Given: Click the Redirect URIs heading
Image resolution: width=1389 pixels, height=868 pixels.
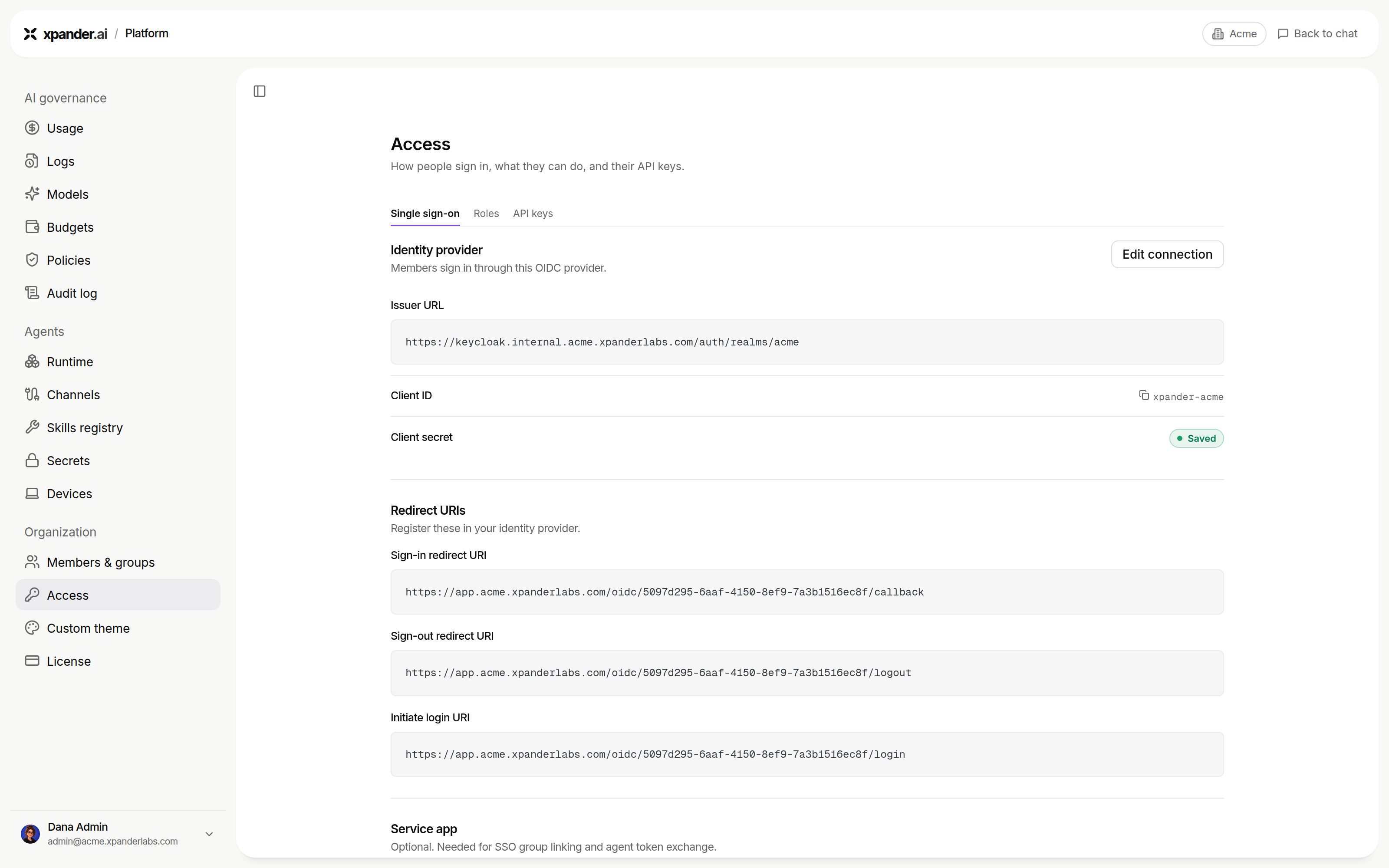Looking at the screenshot, I should pyautogui.click(x=428, y=510).
